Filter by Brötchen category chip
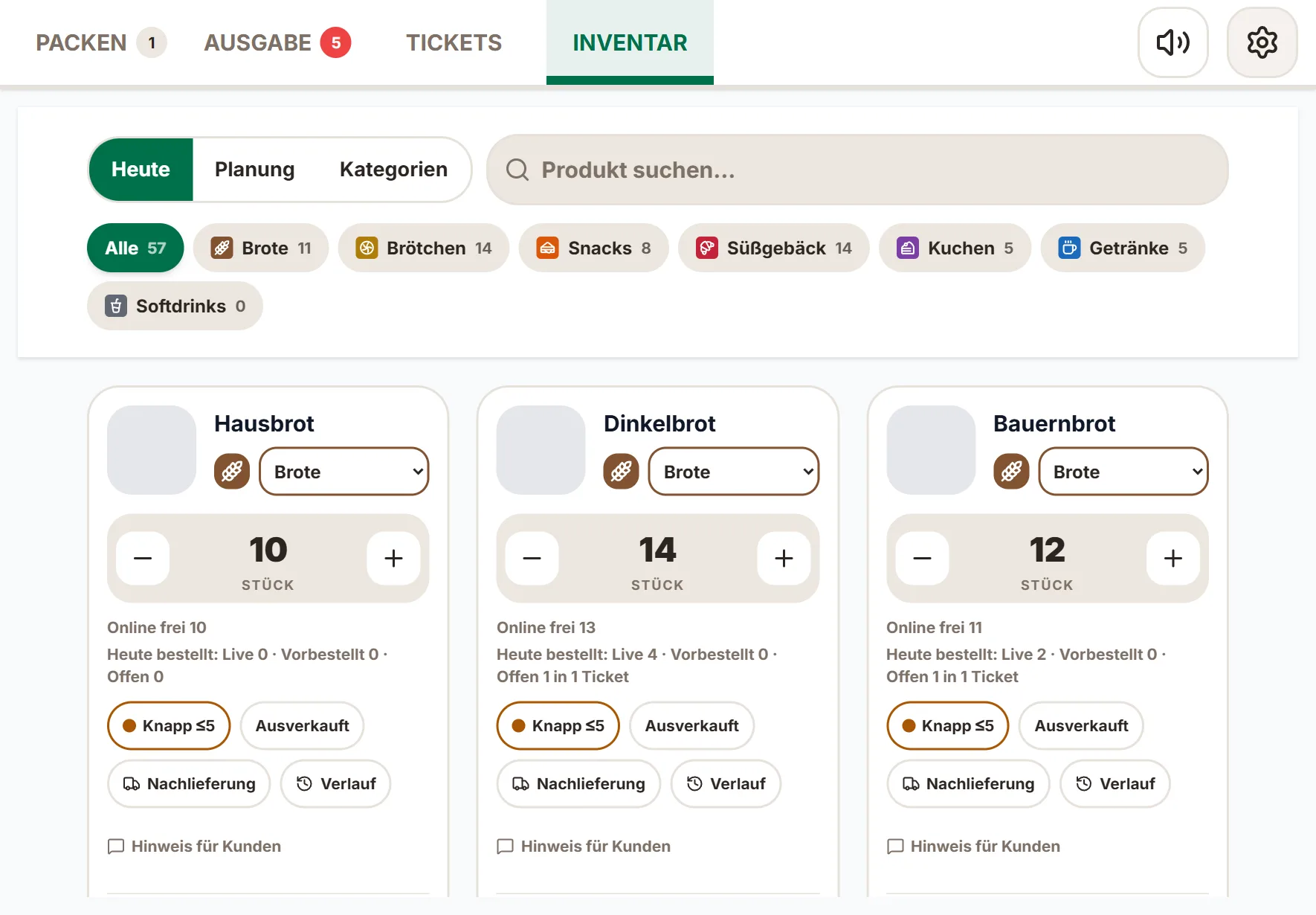 tap(424, 248)
